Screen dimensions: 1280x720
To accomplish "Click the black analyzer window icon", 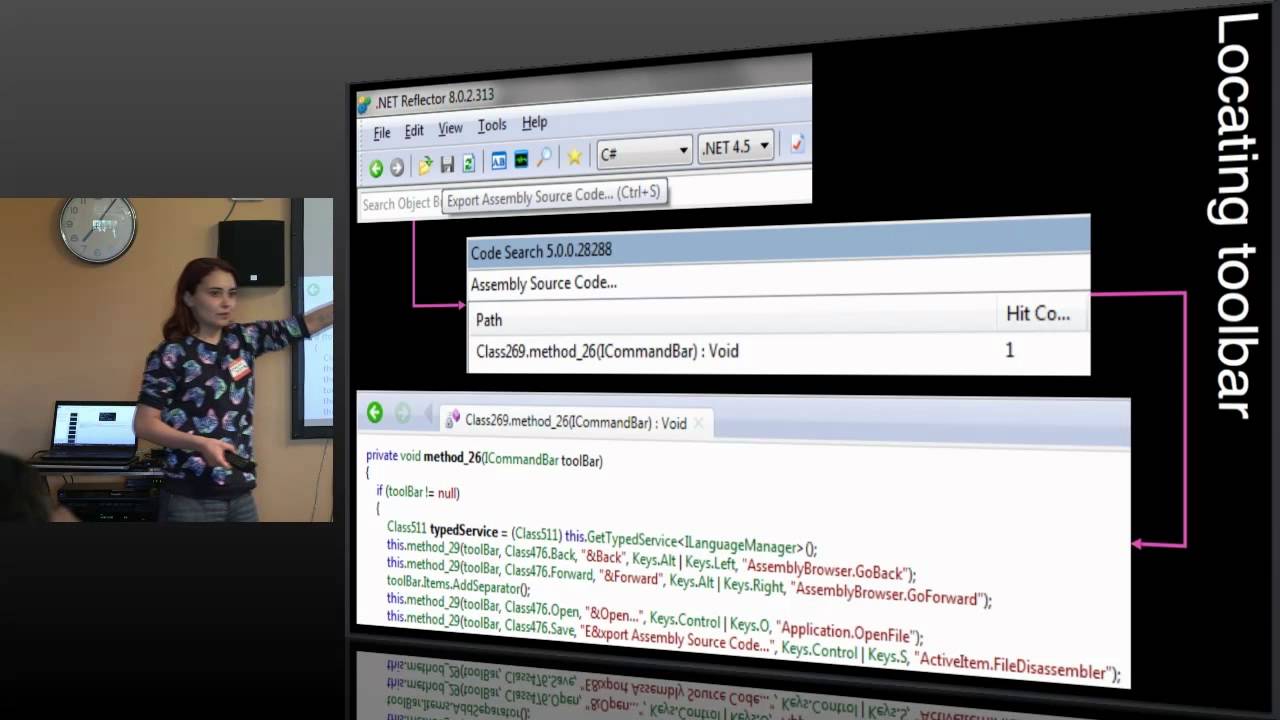I will pos(522,160).
